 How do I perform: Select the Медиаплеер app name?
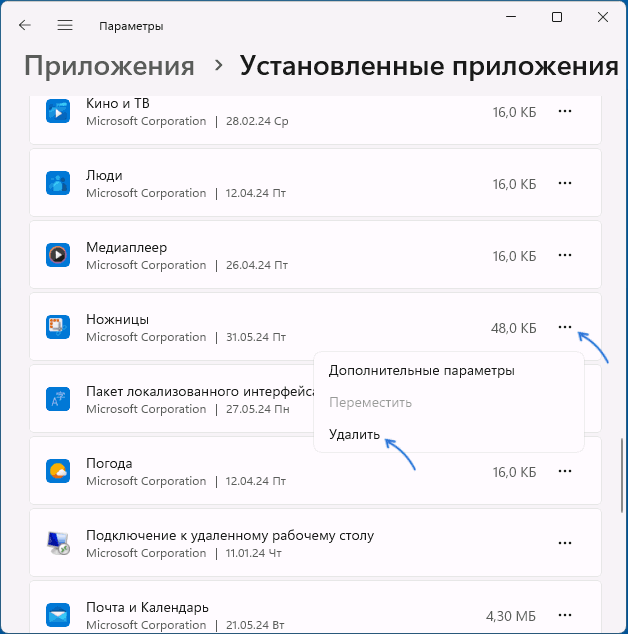127,247
